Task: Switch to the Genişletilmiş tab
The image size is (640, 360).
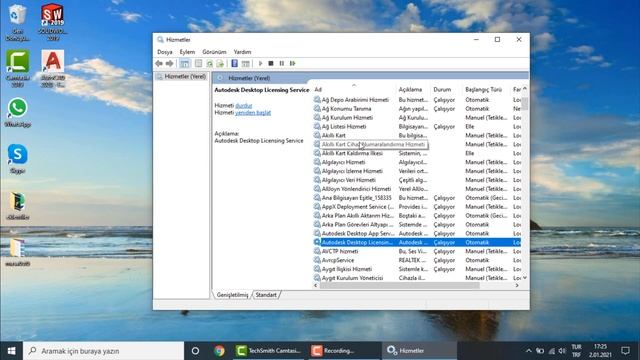Action: 232,295
